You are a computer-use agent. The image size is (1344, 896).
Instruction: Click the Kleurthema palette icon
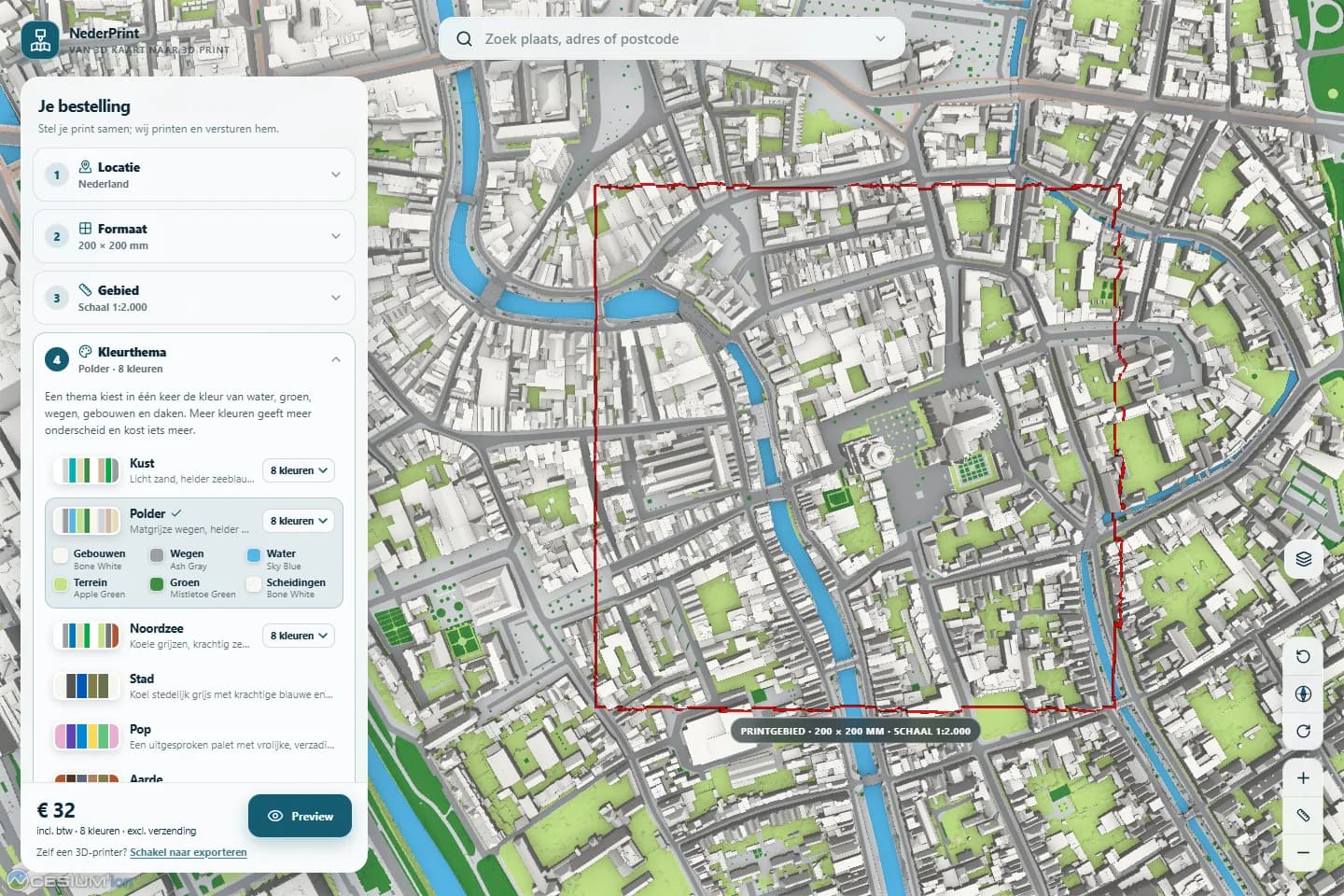coord(85,352)
